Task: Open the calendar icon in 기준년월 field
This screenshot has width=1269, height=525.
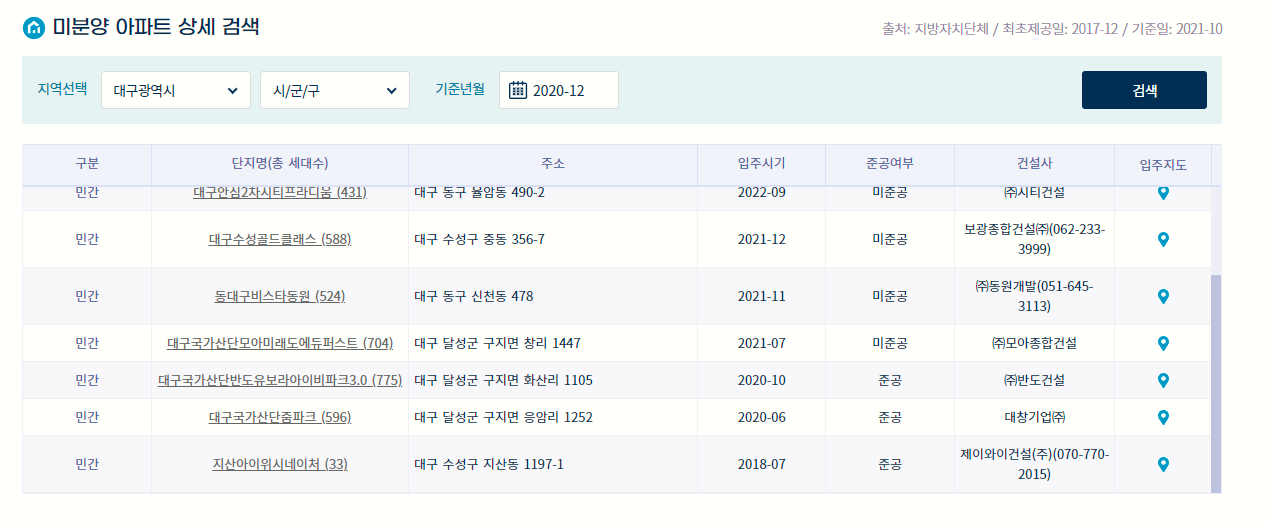Action: click(517, 90)
